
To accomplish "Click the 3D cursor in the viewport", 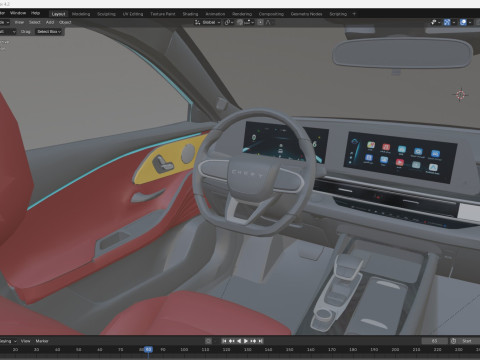I will (x=460, y=95).
